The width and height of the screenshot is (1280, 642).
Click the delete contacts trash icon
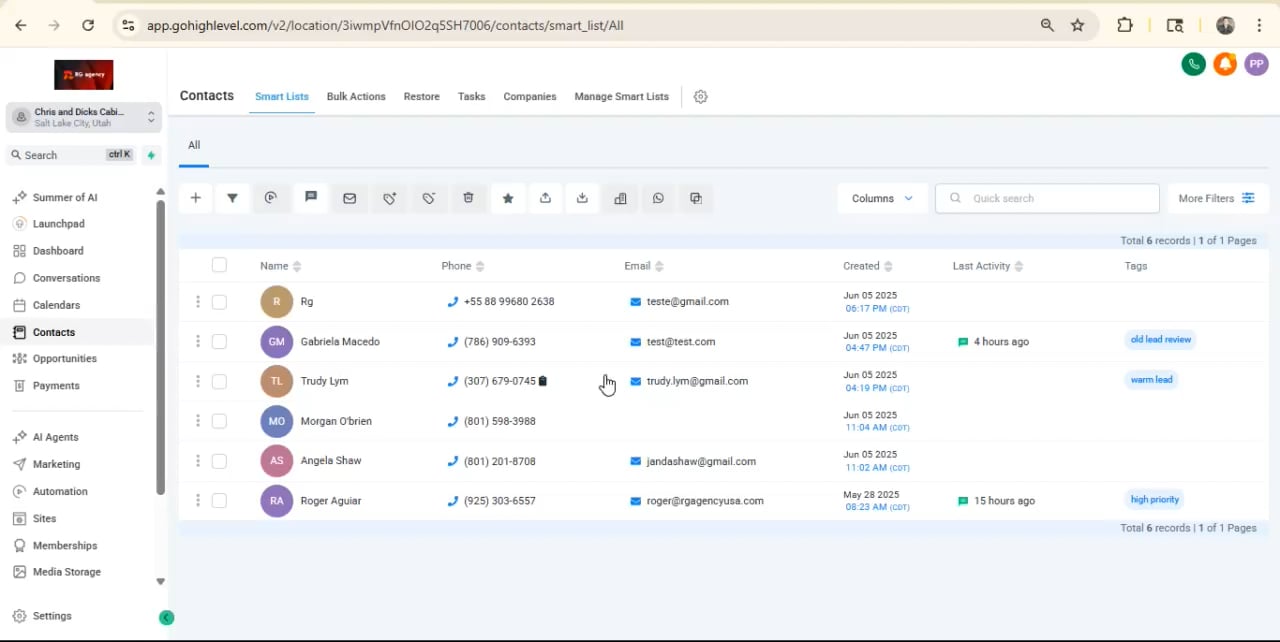pyautogui.click(x=468, y=198)
